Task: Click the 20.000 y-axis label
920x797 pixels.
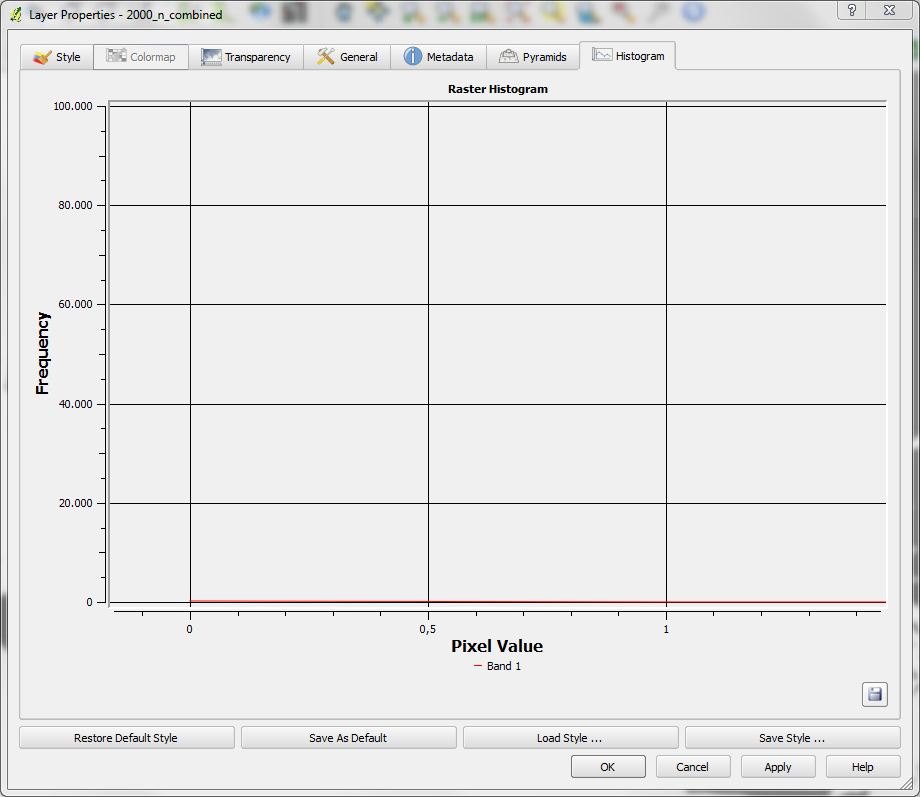Action: tap(75, 503)
